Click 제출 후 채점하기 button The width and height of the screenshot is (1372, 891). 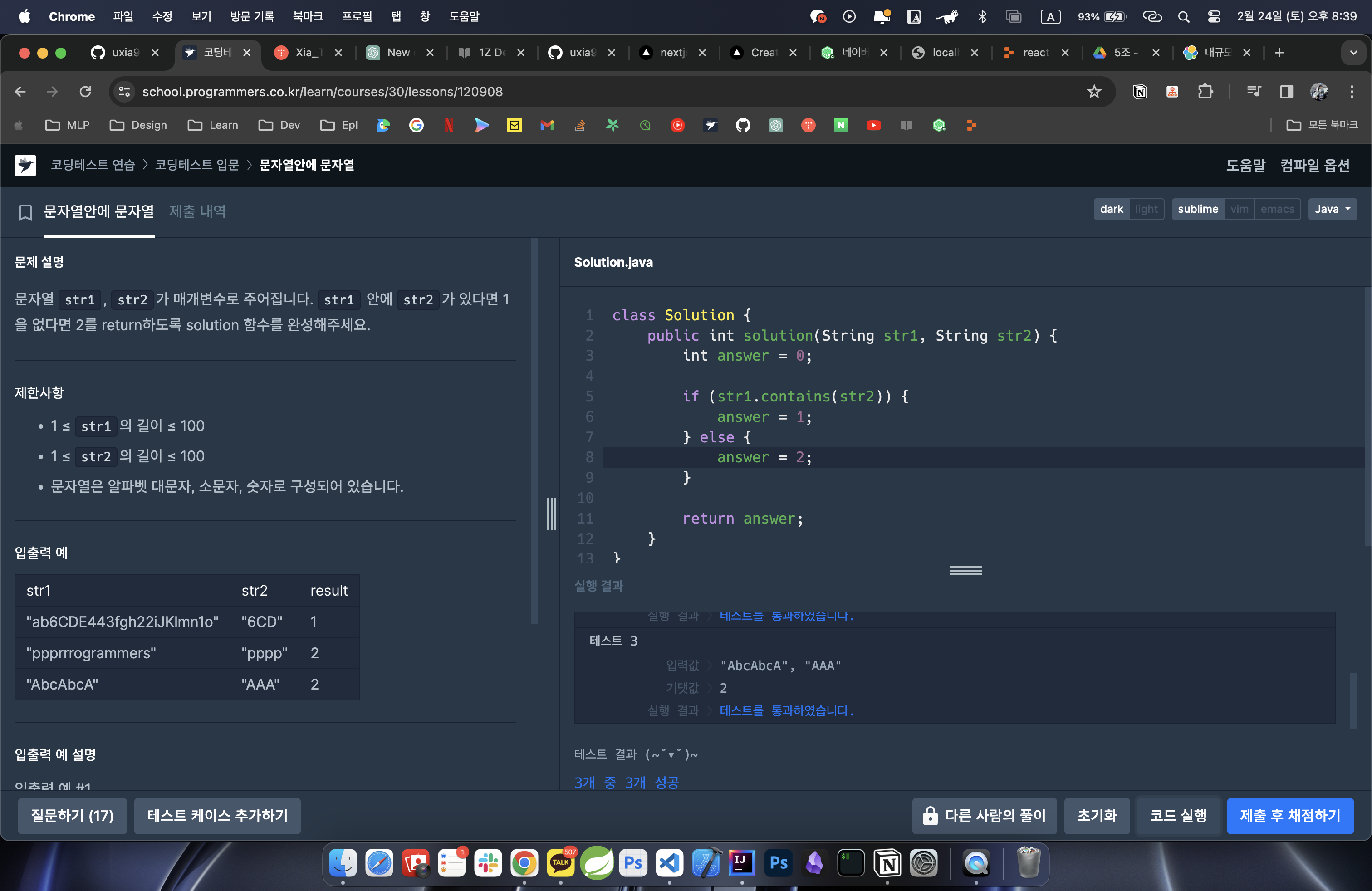1289,816
